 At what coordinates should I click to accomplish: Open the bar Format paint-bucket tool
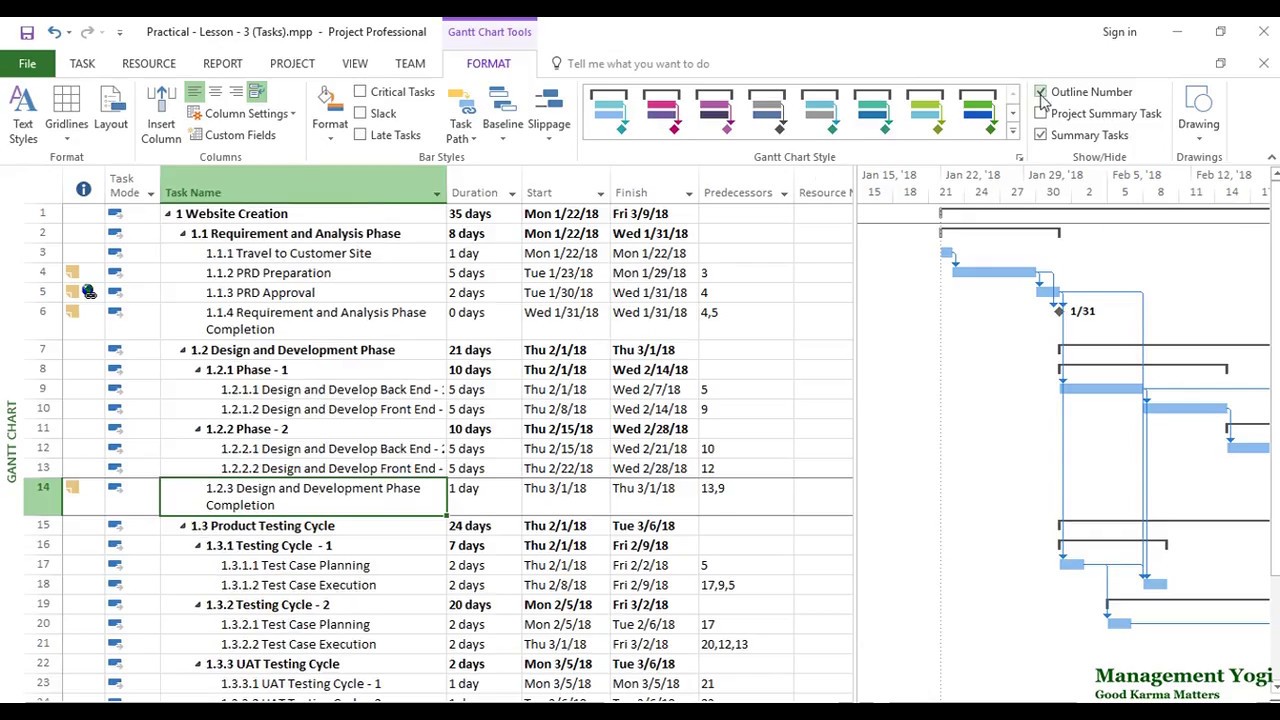coord(329,113)
